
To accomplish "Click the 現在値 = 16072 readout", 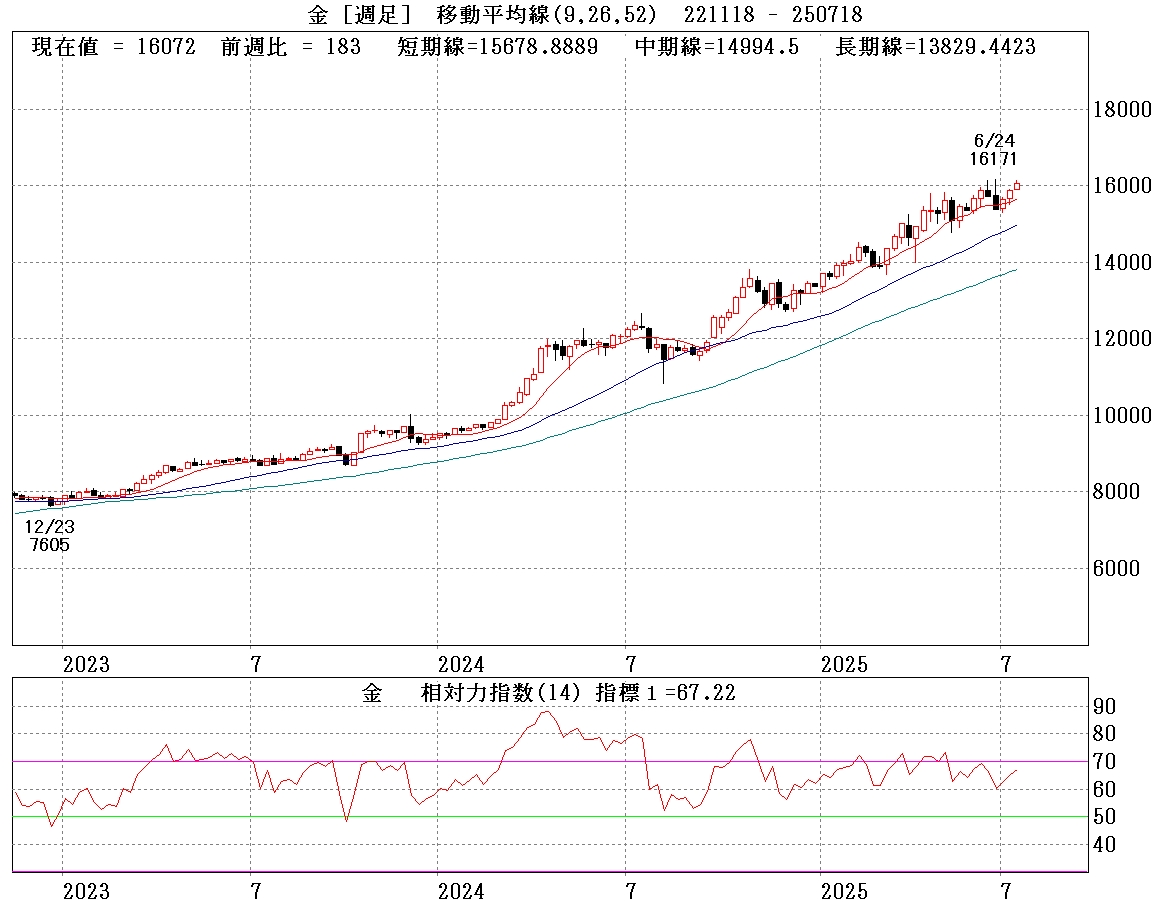I will (x=115, y=47).
